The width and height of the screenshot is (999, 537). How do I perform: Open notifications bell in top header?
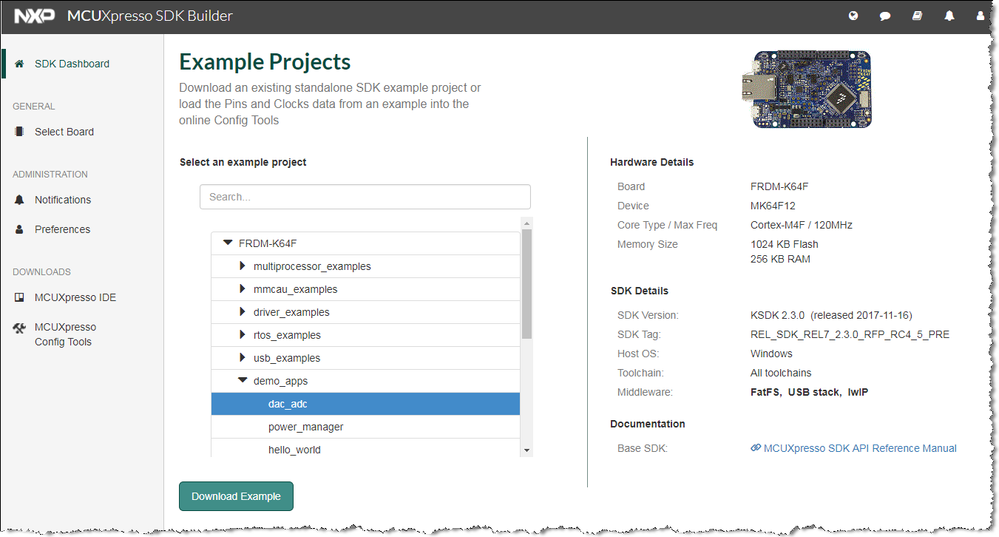pyautogui.click(x=949, y=16)
